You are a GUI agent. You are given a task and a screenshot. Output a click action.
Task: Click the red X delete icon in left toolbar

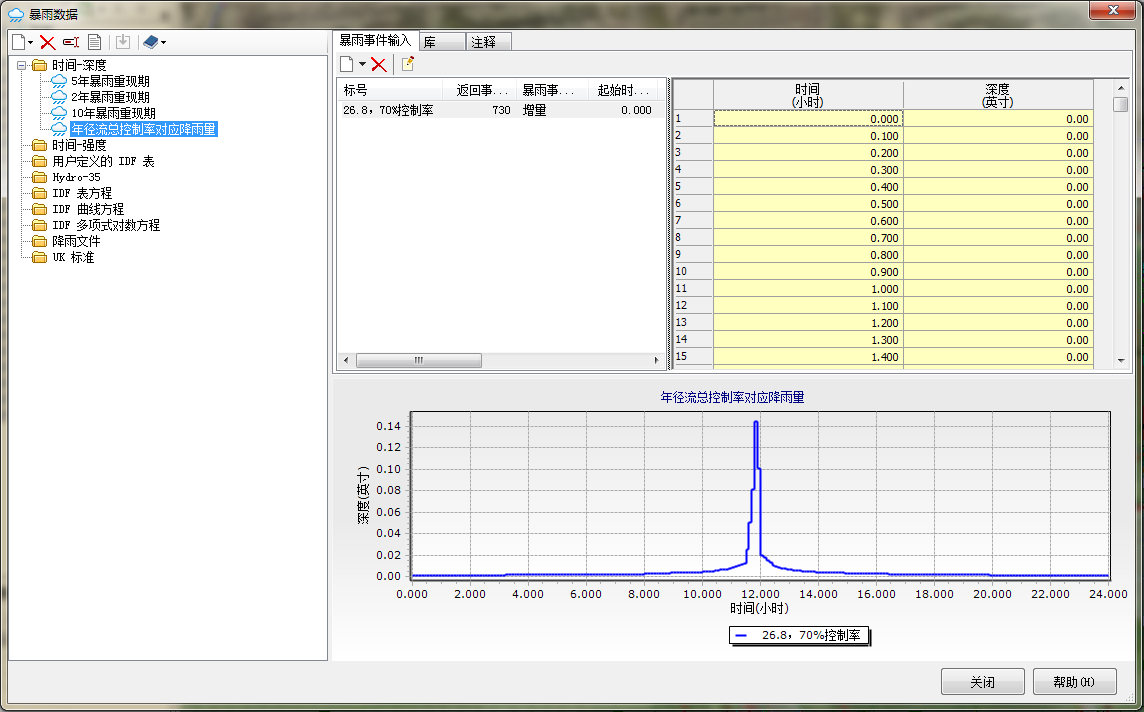[x=47, y=42]
